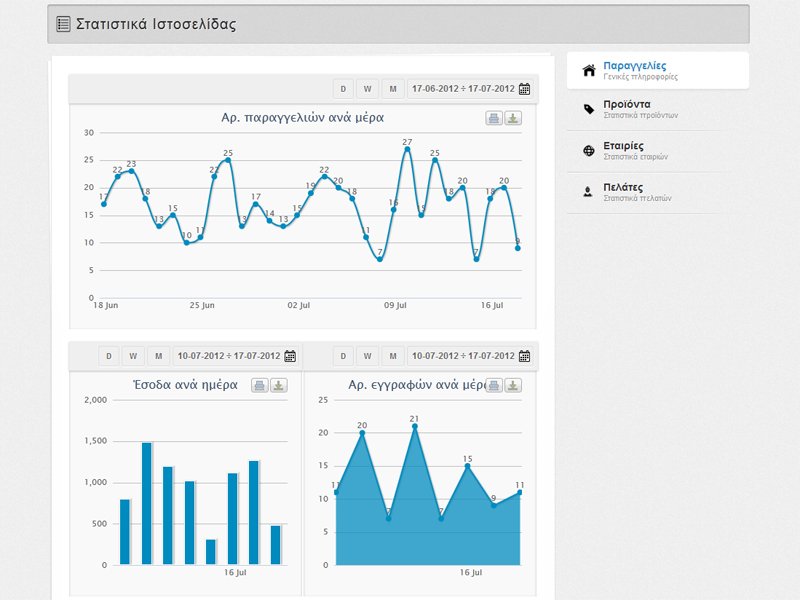The width and height of the screenshot is (800, 600).
Task: Open calendar icon for registrations chart
Action: (524, 356)
